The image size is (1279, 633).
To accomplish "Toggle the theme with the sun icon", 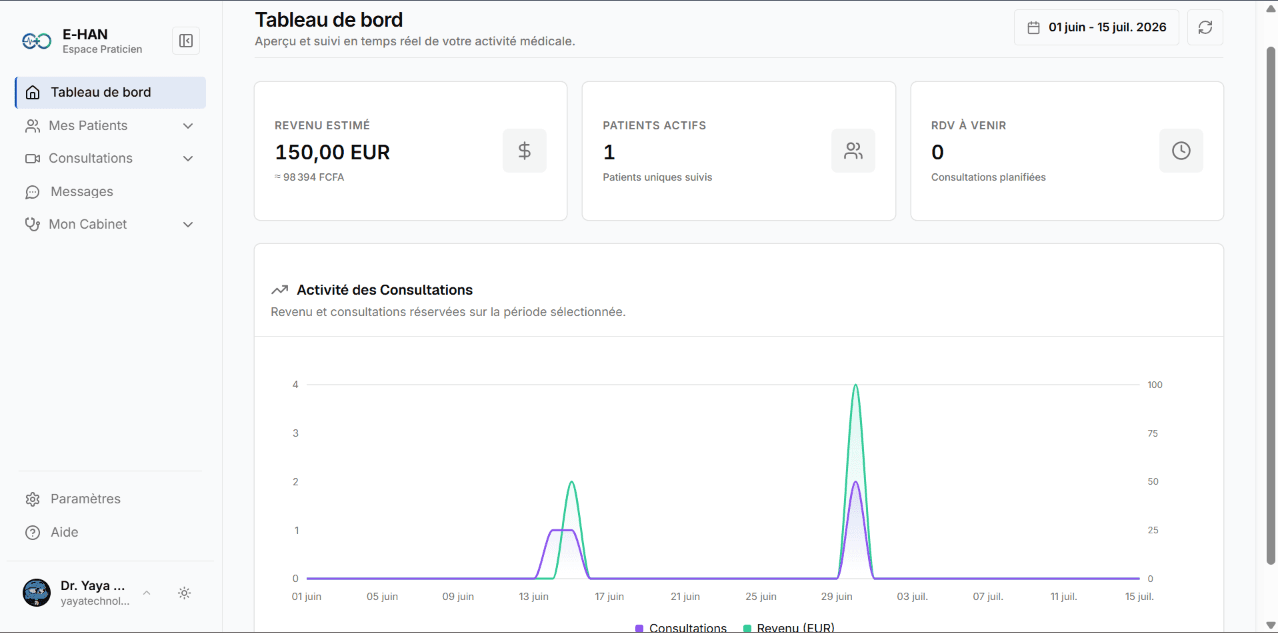I will click(184, 593).
